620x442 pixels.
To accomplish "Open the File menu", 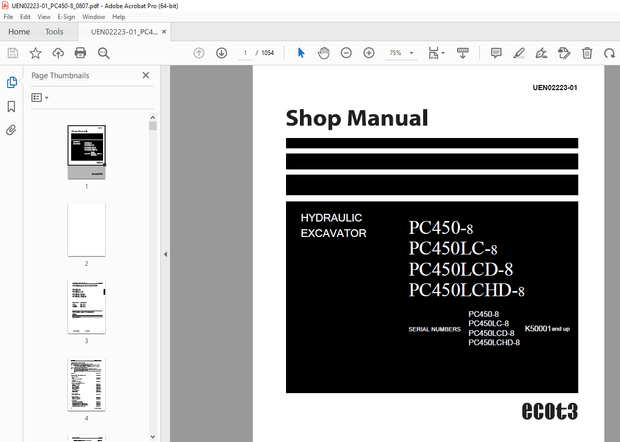I will [x=8, y=17].
